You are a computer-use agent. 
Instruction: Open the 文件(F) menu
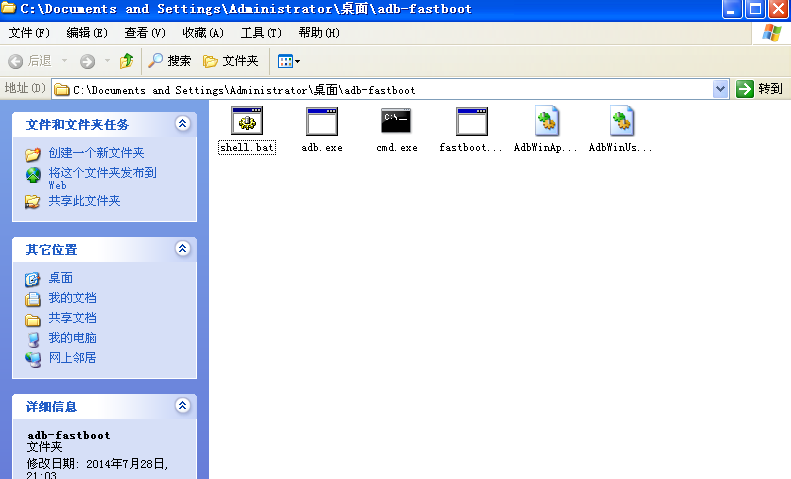click(x=29, y=33)
